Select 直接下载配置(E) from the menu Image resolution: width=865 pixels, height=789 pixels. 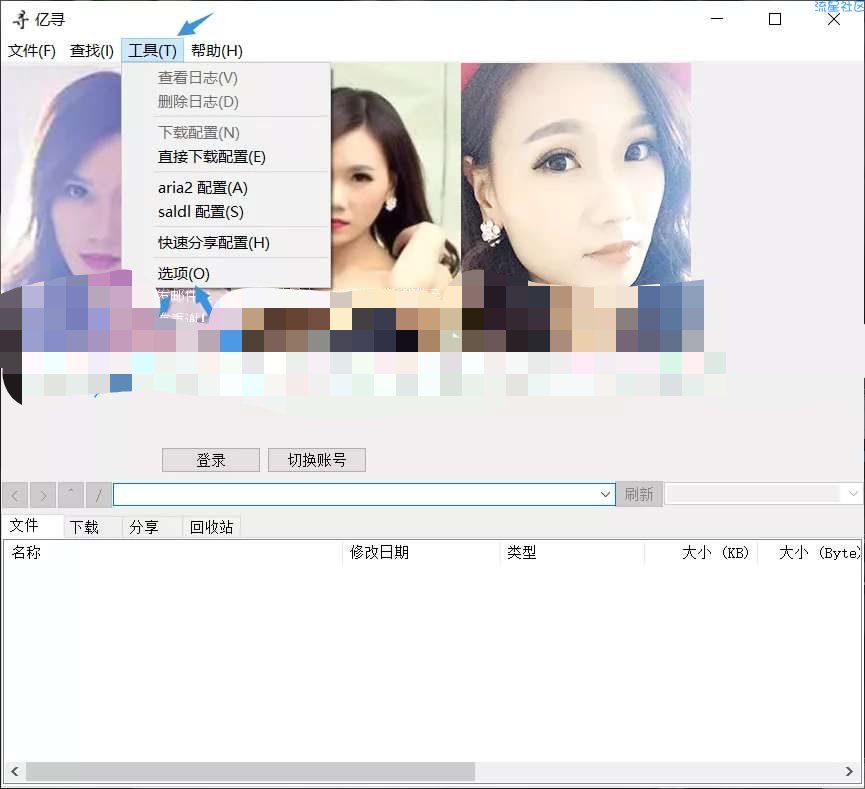pyautogui.click(x=212, y=157)
